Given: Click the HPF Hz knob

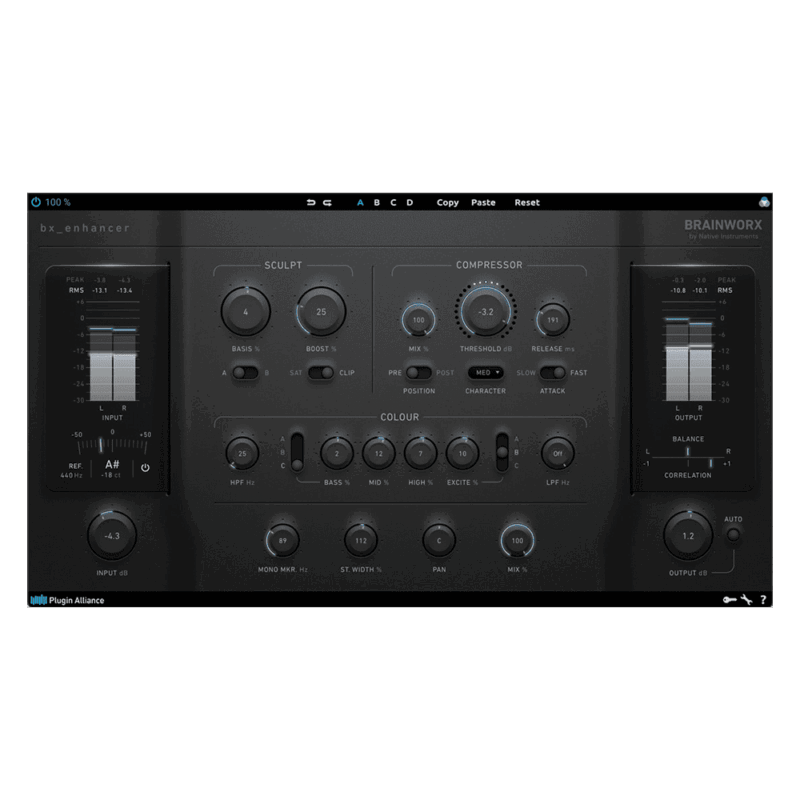Looking at the screenshot, I should (x=242, y=453).
